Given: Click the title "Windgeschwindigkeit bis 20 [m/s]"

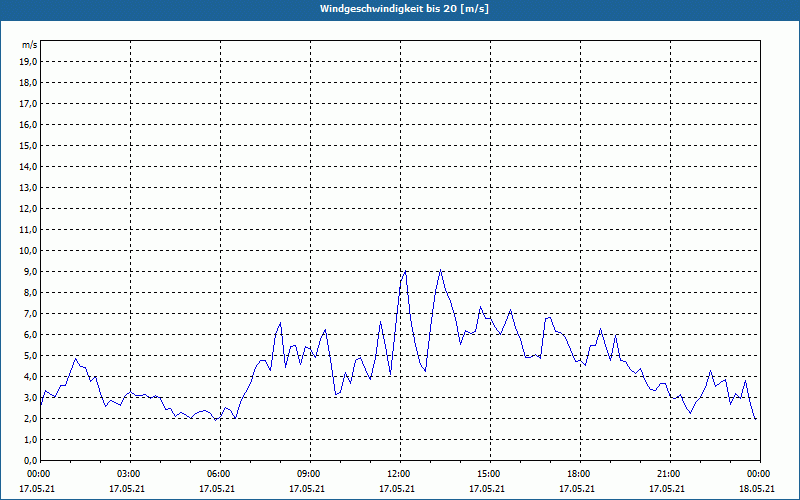Looking at the screenshot, I should 404,9.
